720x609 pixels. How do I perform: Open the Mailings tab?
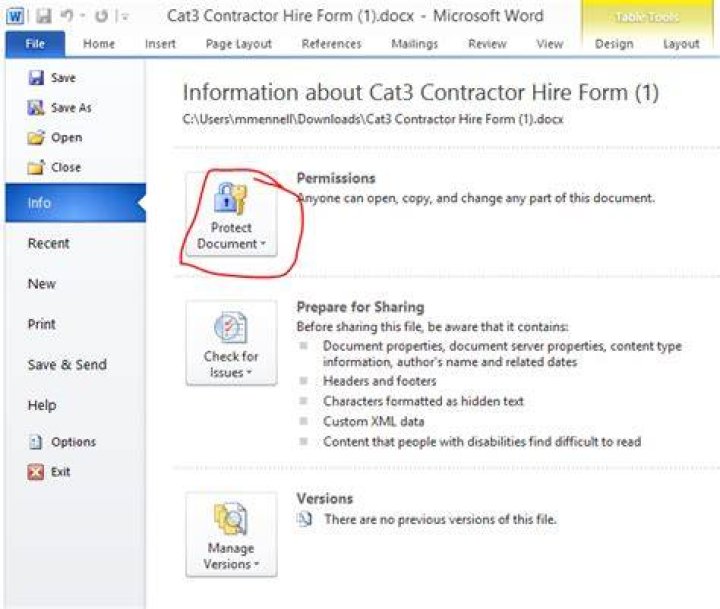pos(415,44)
